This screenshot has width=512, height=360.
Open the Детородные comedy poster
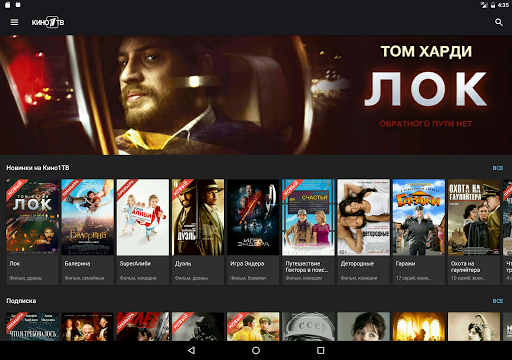[363, 217]
